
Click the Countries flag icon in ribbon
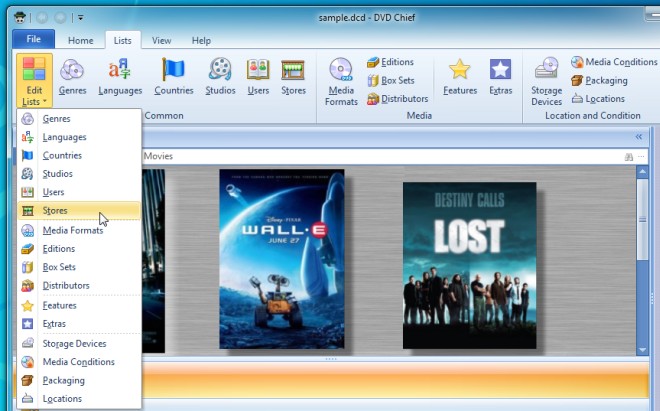(x=173, y=77)
